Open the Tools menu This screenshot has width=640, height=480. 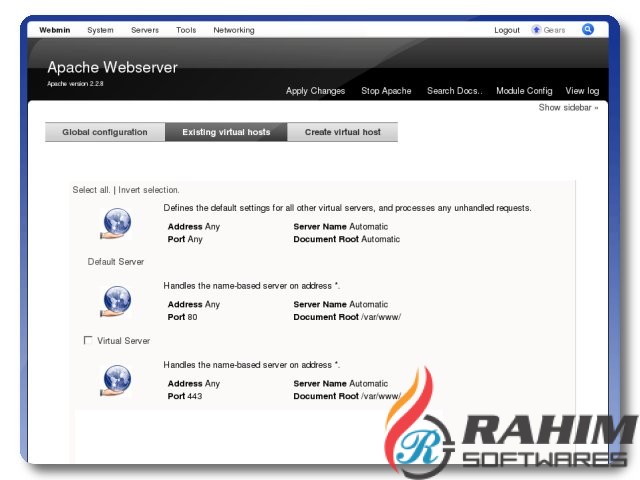186,30
